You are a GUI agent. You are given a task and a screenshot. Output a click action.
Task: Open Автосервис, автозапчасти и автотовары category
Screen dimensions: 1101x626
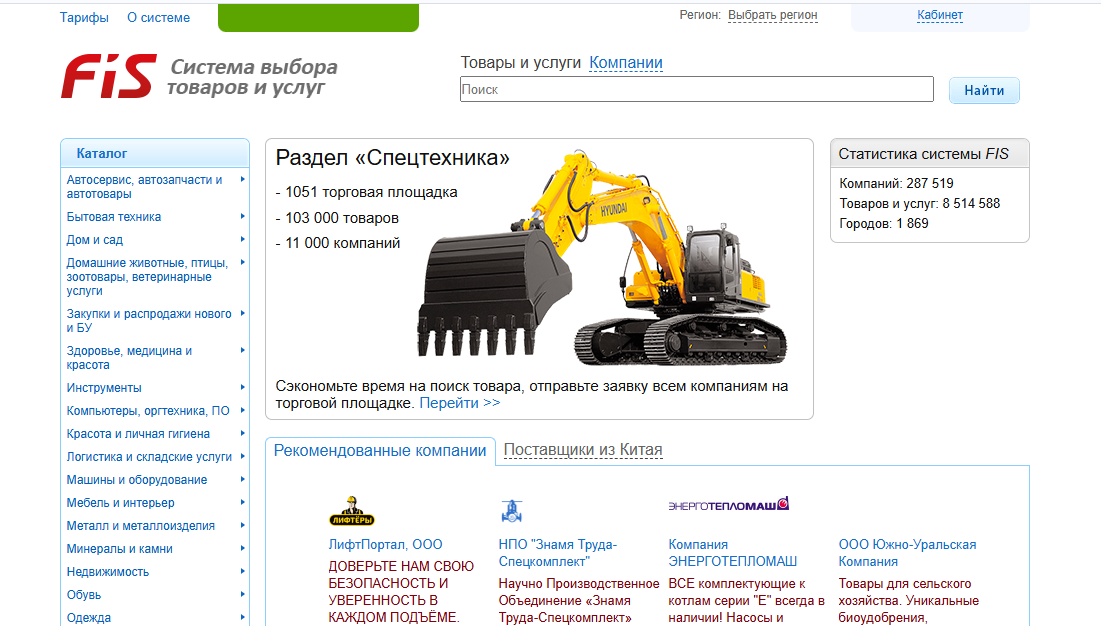coord(145,187)
